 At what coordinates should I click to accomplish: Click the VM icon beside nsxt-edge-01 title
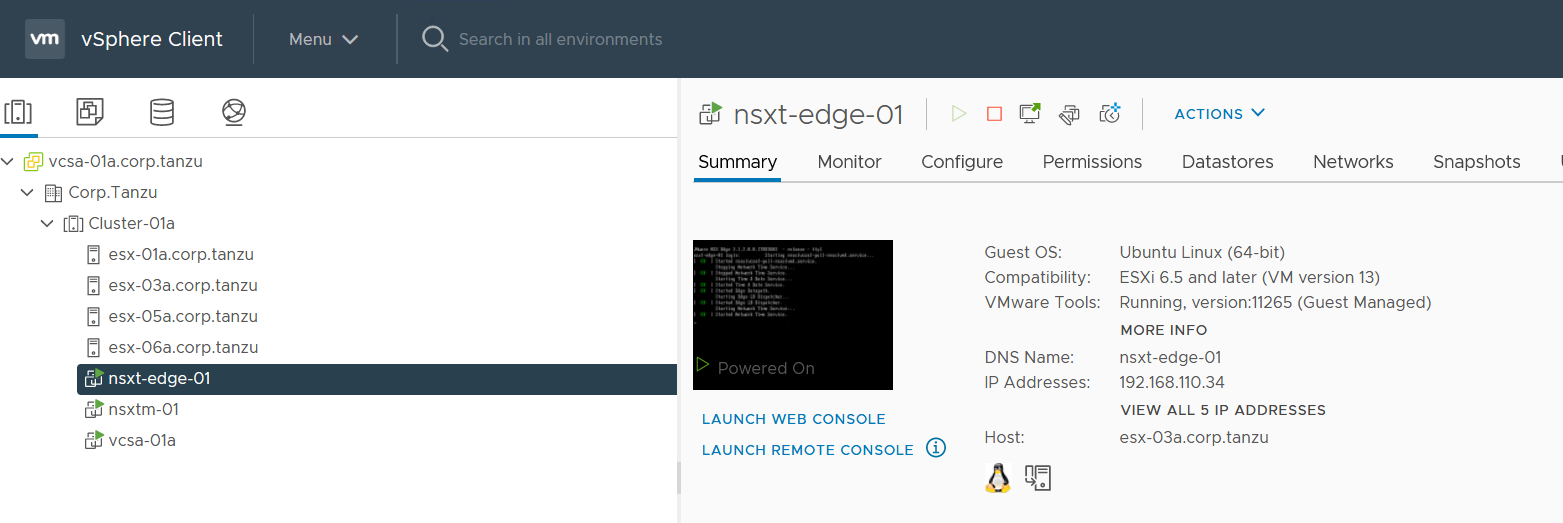click(x=711, y=113)
